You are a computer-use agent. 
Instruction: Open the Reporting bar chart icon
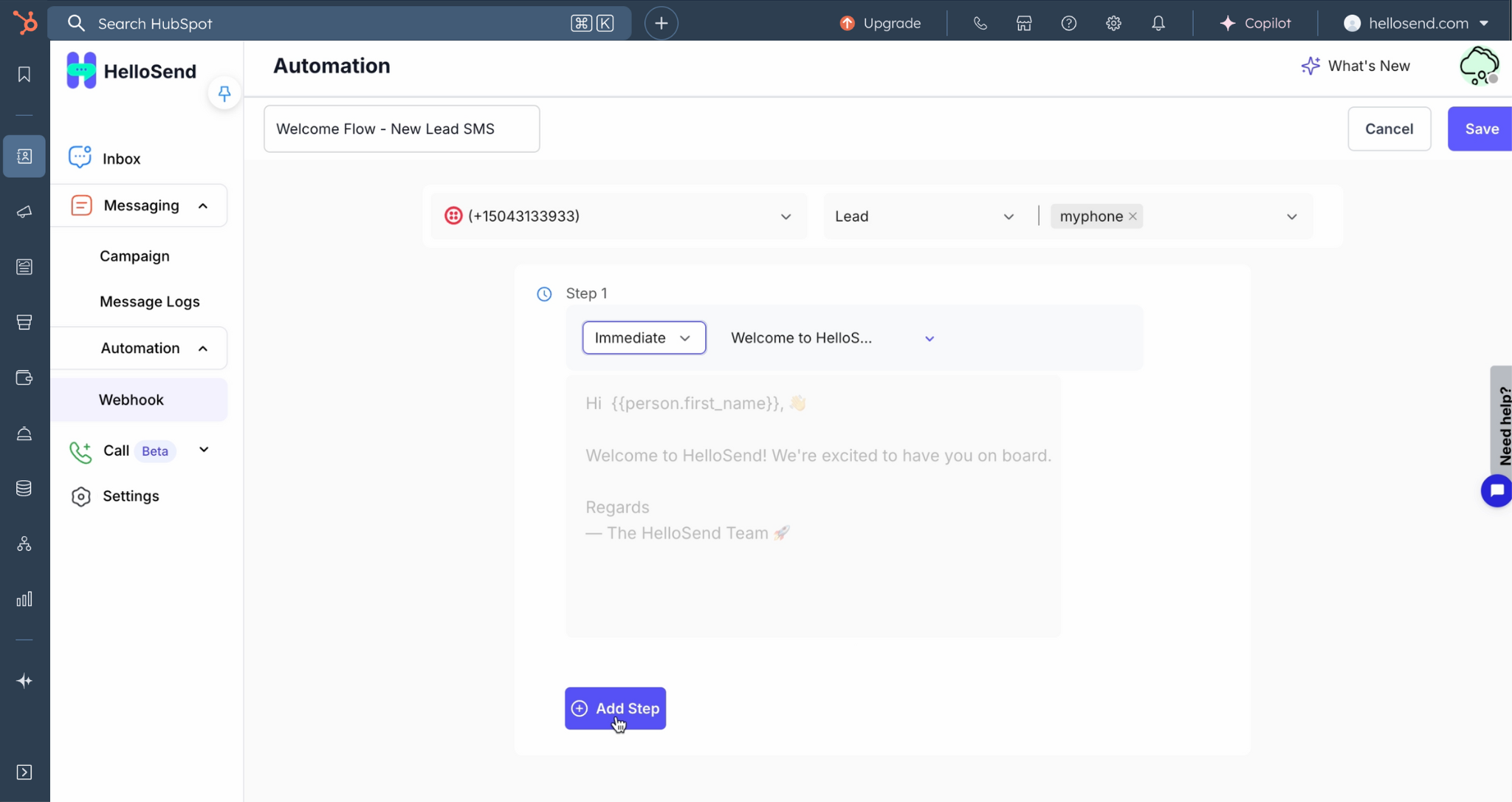pyautogui.click(x=24, y=599)
